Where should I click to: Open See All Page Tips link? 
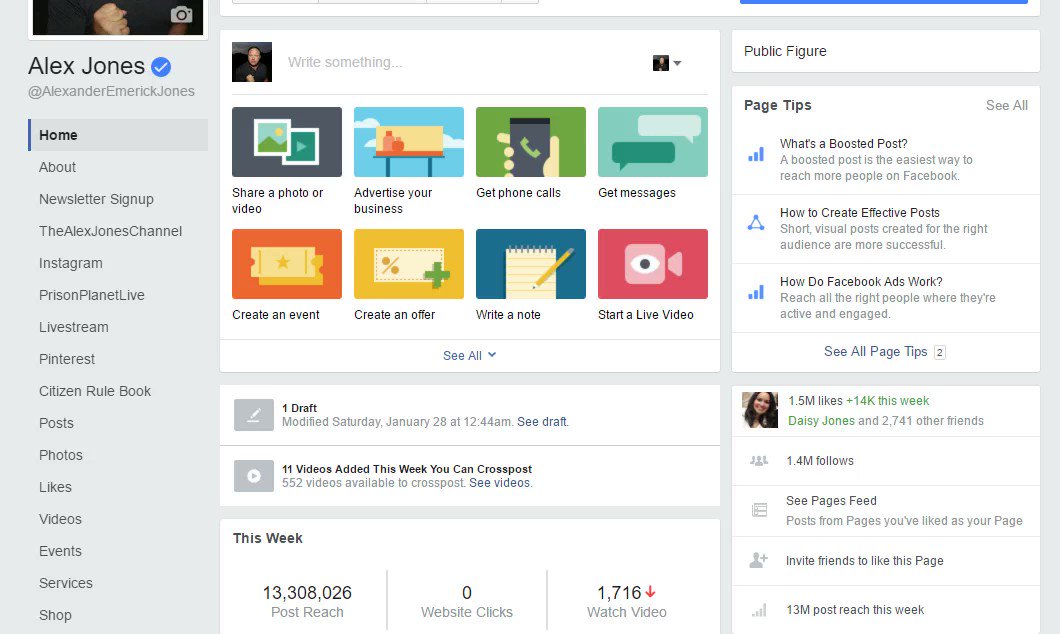tap(885, 351)
